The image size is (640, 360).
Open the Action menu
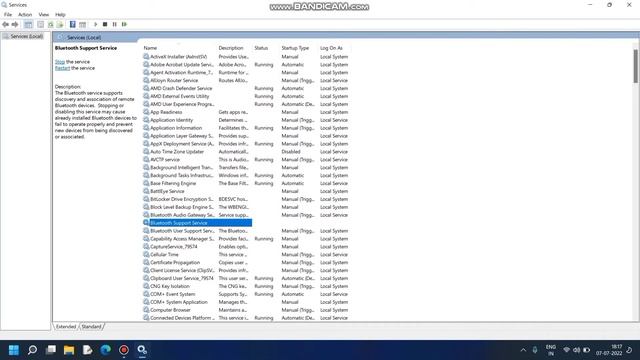pyautogui.click(x=25, y=15)
